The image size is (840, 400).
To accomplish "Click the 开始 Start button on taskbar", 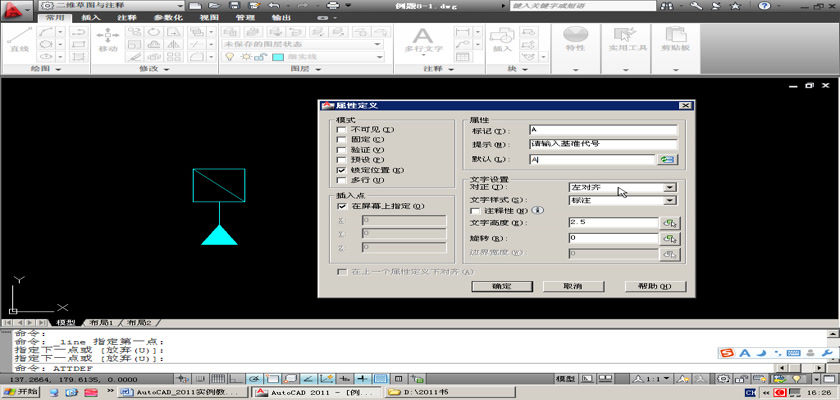I will (x=20, y=392).
